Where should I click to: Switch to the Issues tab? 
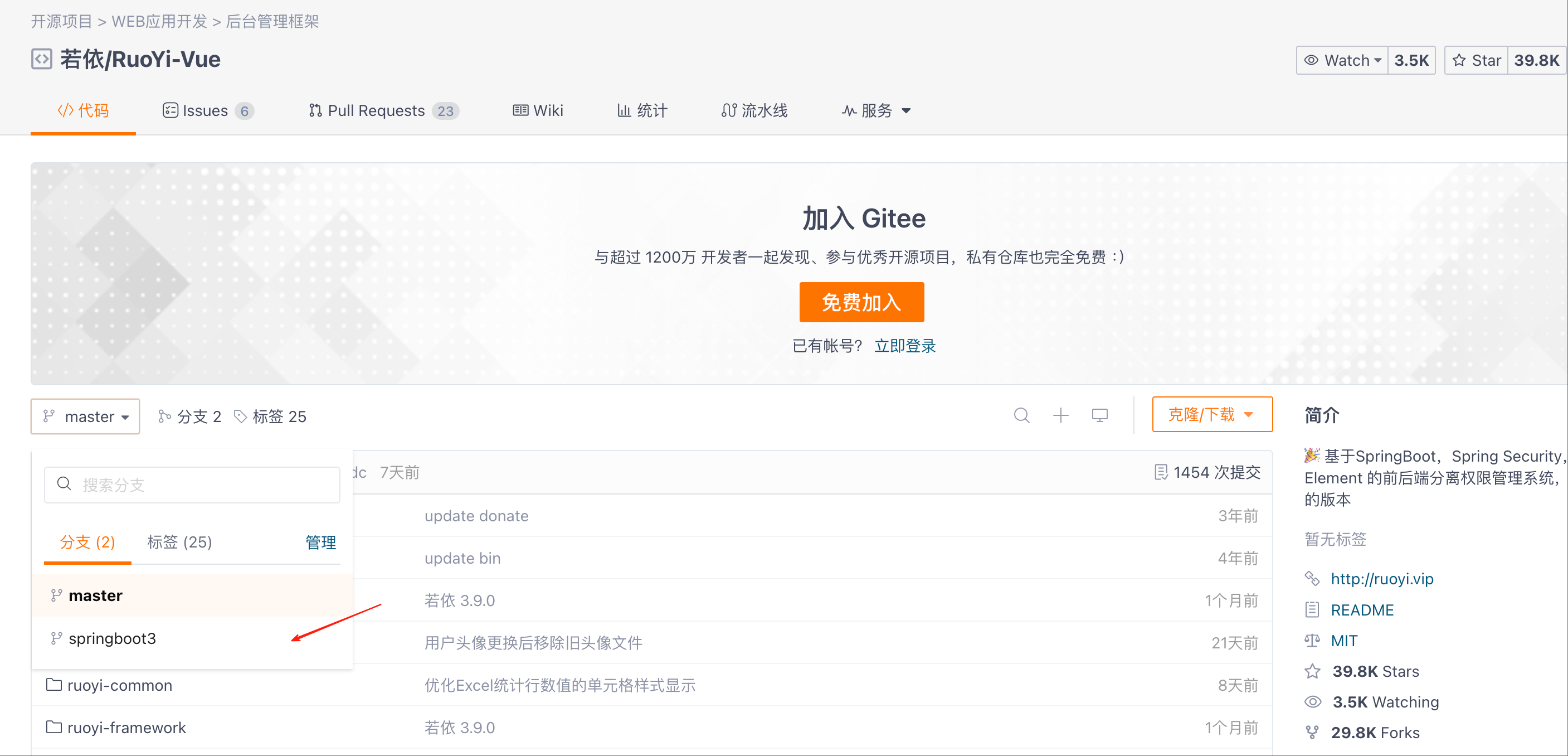(x=207, y=110)
